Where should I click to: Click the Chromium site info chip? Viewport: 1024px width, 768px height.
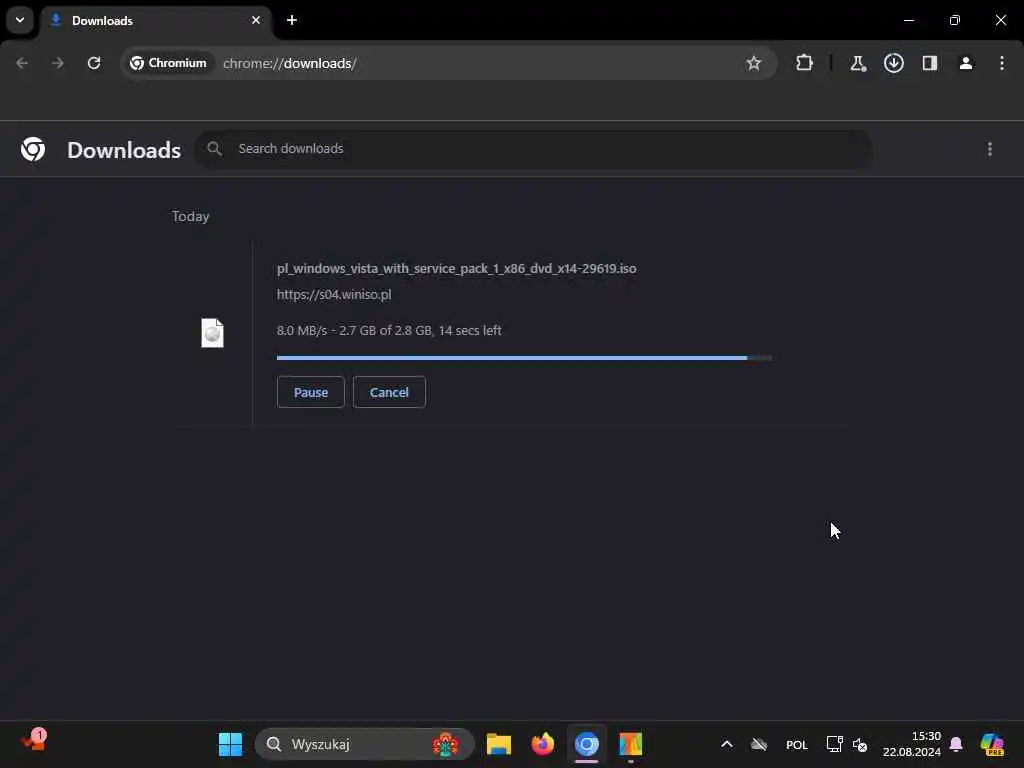point(168,63)
